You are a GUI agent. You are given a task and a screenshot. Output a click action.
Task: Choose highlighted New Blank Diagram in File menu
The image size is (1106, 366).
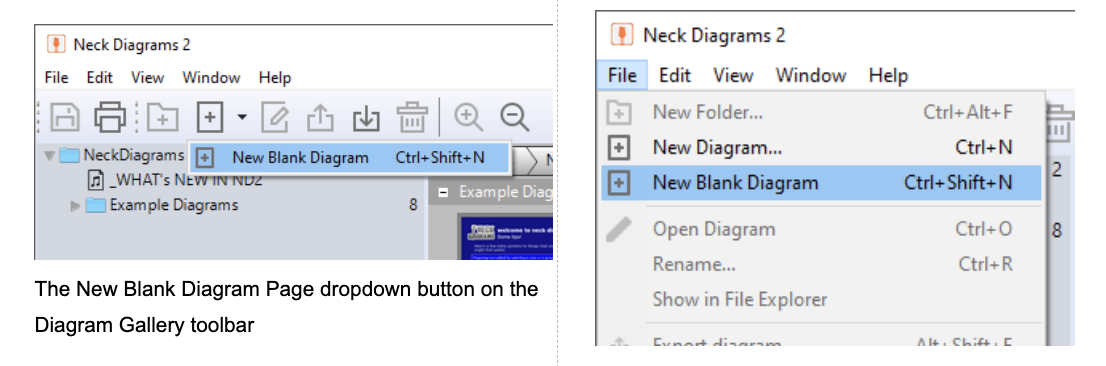click(822, 183)
